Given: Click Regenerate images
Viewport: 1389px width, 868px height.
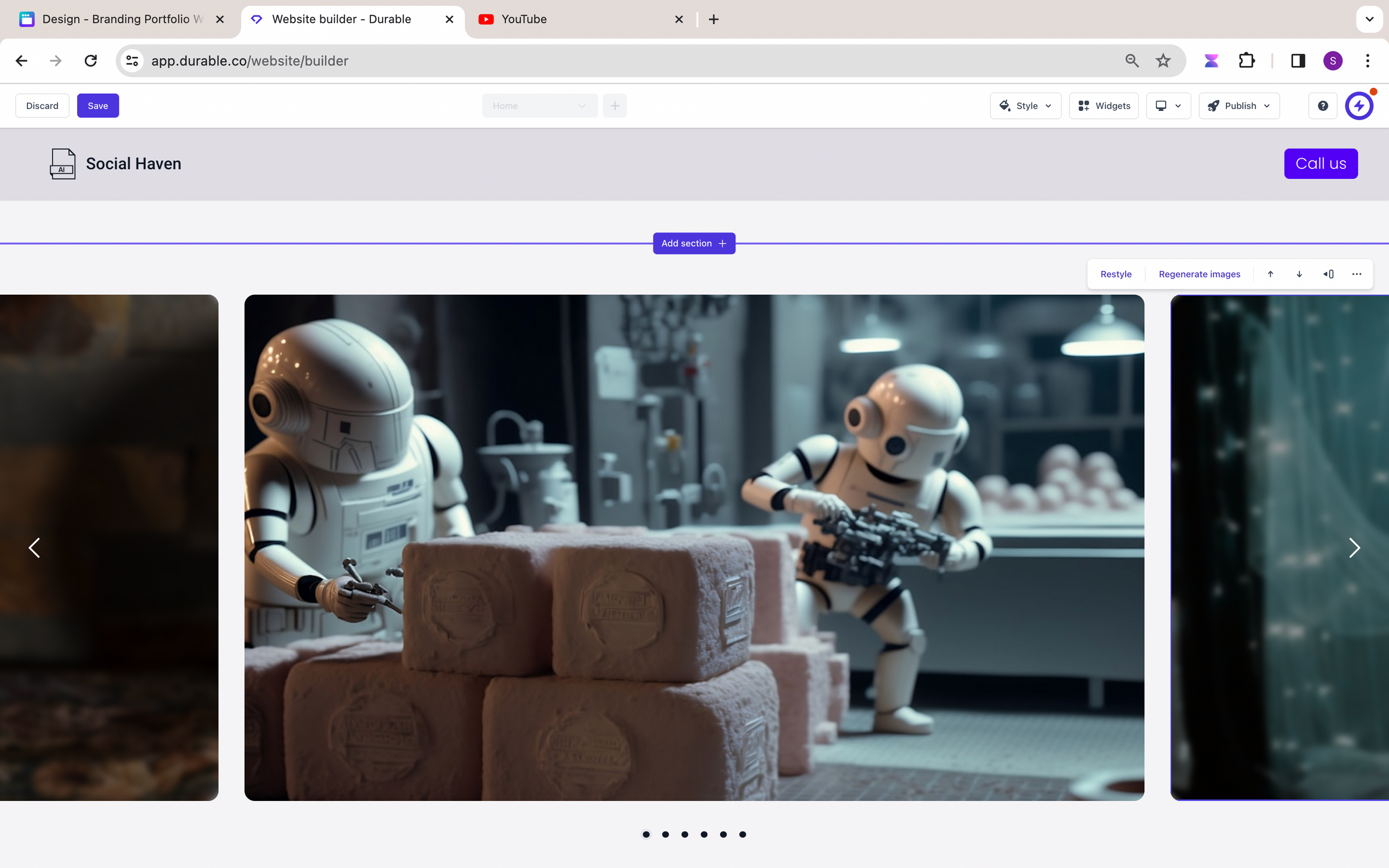Looking at the screenshot, I should coord(1200,274).
